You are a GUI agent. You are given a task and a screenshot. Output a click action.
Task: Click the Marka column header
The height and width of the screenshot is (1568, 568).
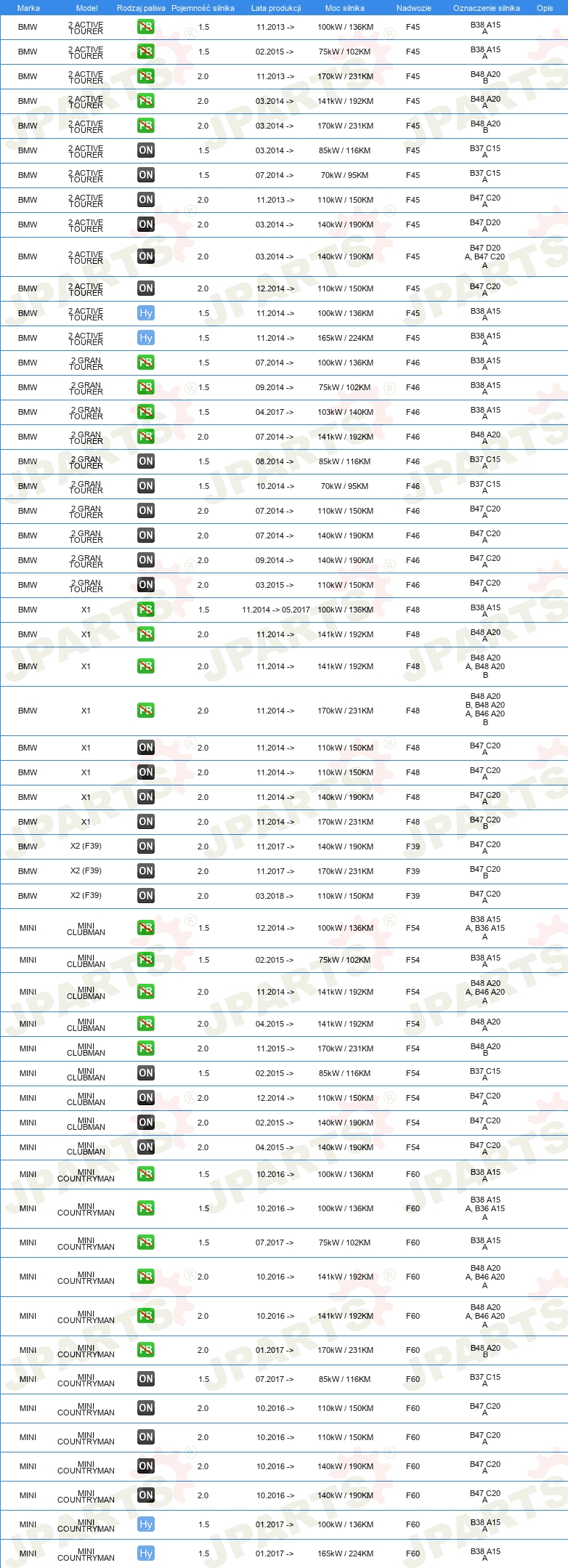[28, 8]
